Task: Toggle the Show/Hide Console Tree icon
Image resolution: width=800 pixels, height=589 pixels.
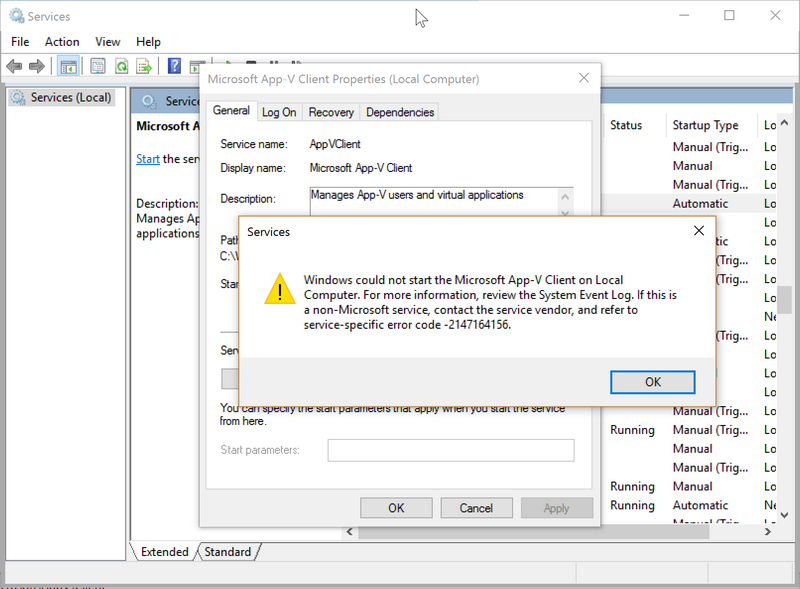Action: (68, 66)
